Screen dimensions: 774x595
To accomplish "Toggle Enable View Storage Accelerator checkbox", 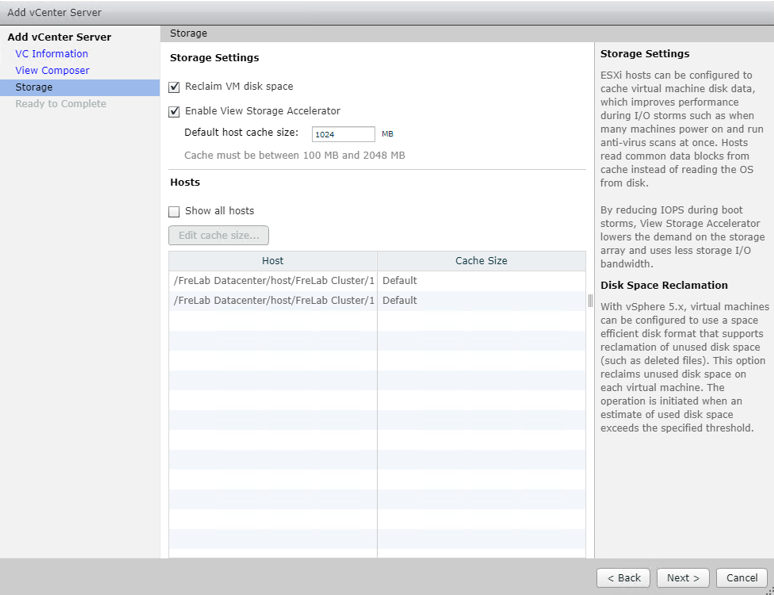I will pyautogui.click(x=175, y=112).
